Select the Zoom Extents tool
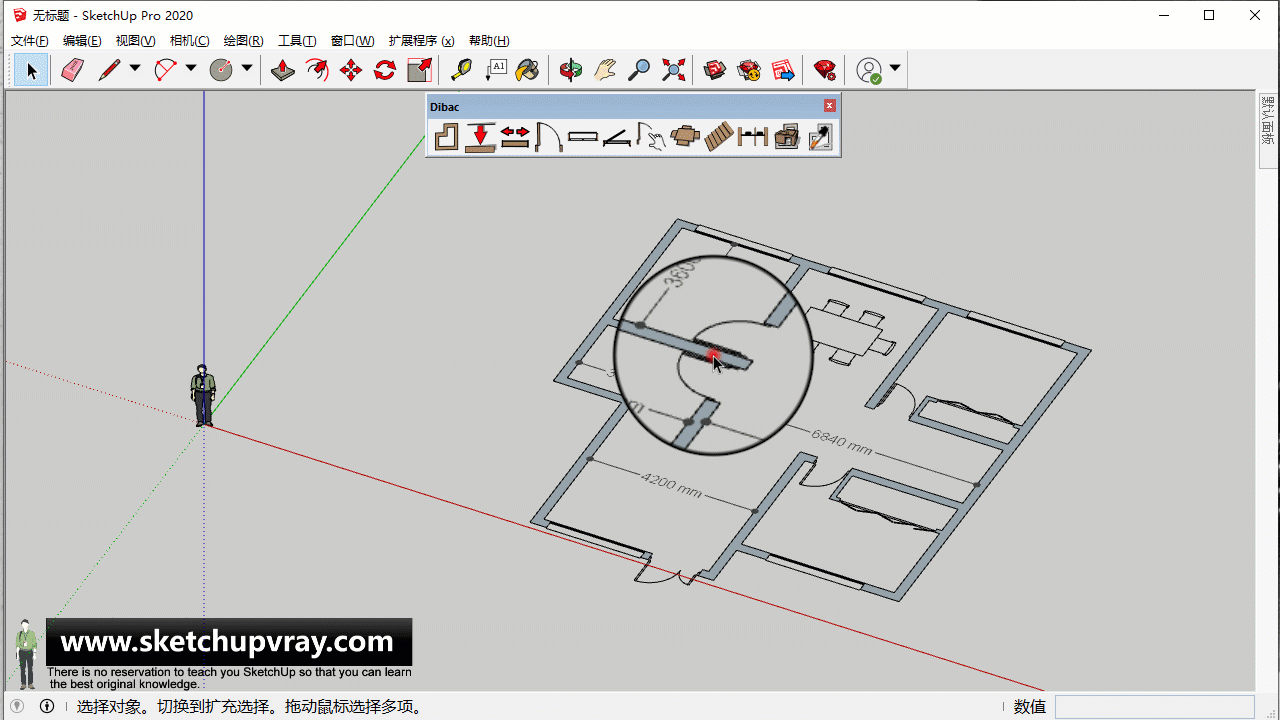Screen dimensions: 1280x720 (674, 70)
